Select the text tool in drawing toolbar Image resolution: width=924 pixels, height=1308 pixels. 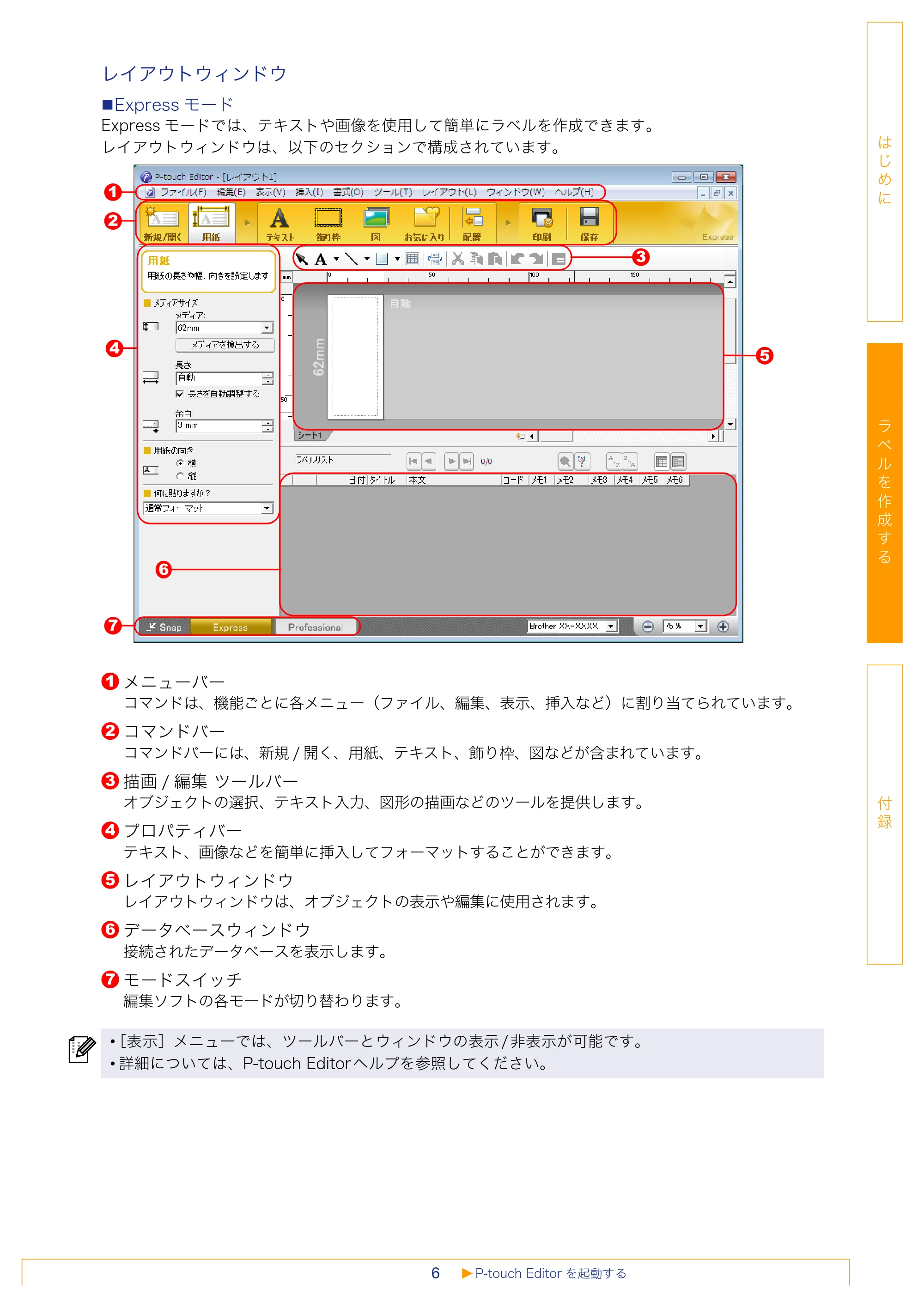click(x=321, y=259)
